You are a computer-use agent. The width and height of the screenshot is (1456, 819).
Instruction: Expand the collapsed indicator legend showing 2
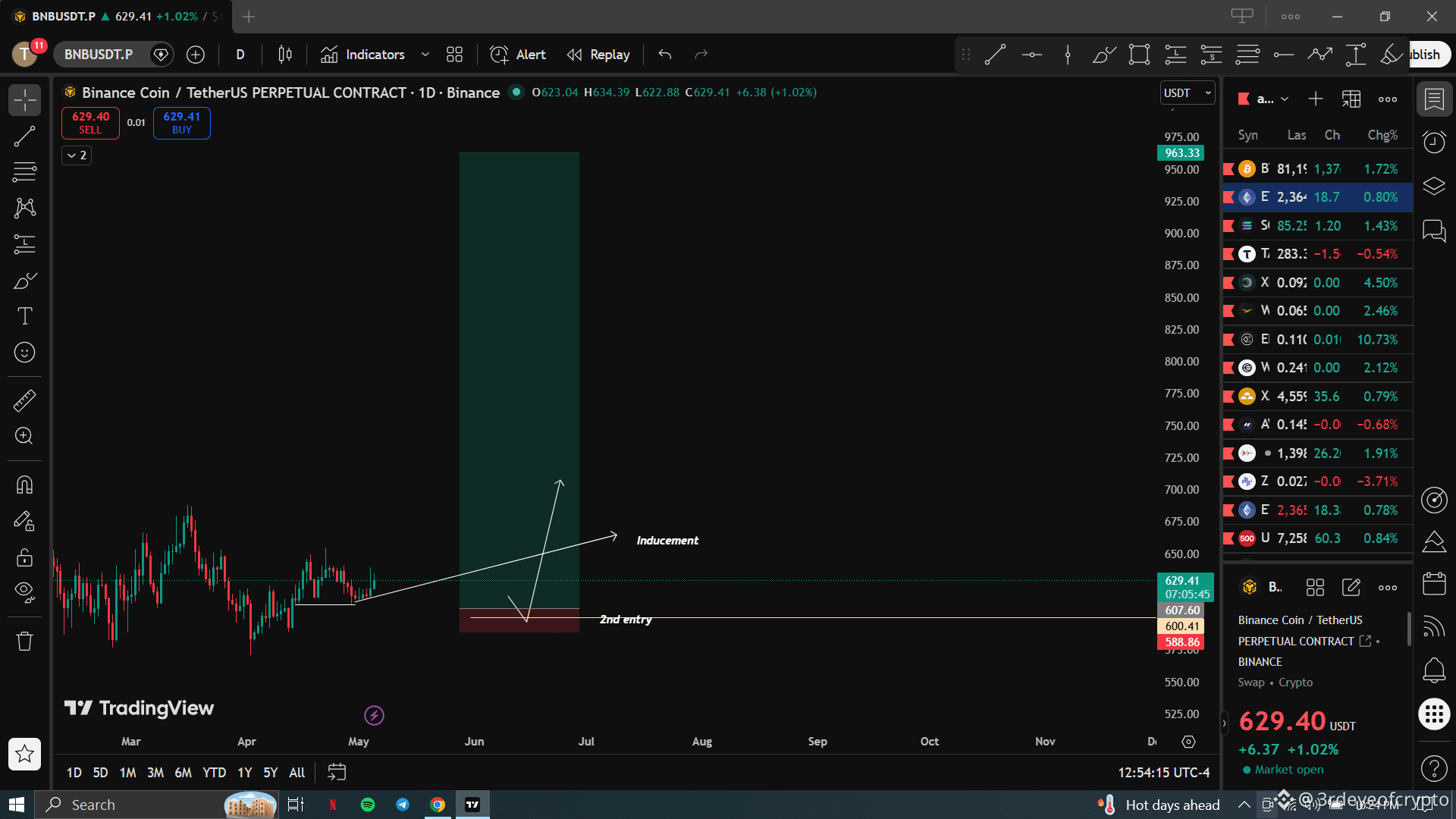pyautogui.click(x=77, y=155)
